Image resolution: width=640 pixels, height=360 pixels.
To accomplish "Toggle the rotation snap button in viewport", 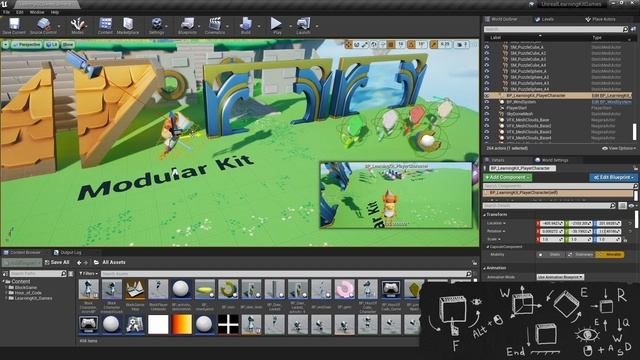I will point(411,44).
